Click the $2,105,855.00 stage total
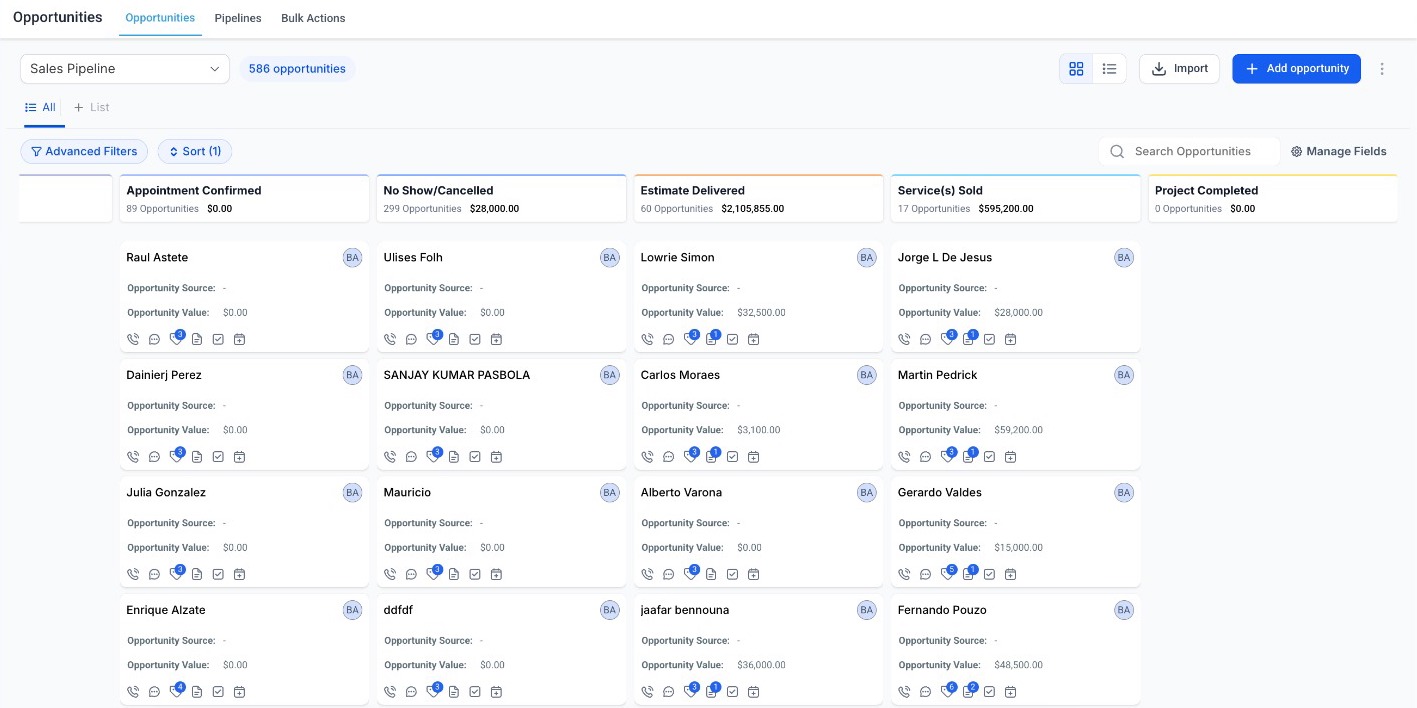The width and height of the screenshot is (1417, 708). 752,209
